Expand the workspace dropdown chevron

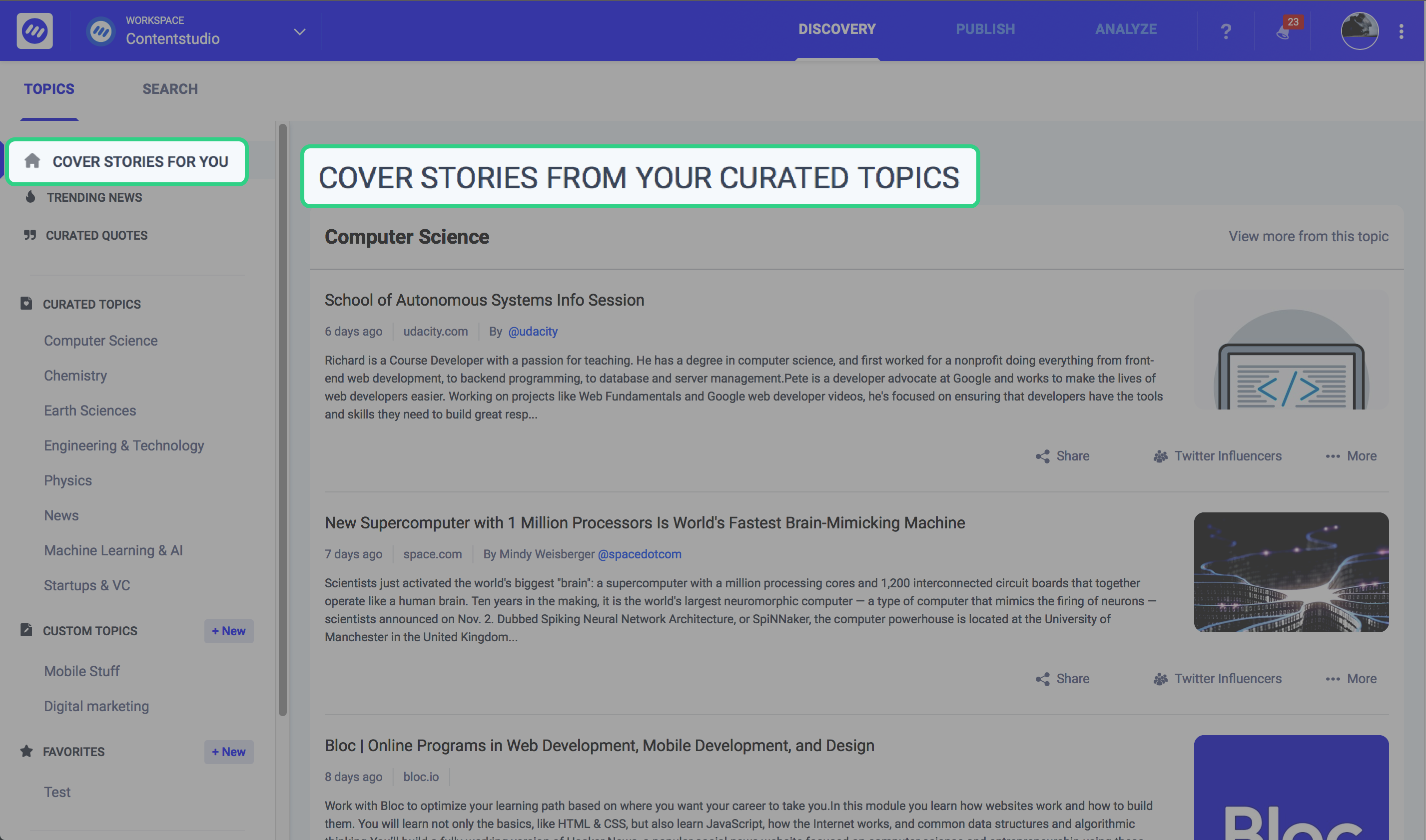pos(300,31)
